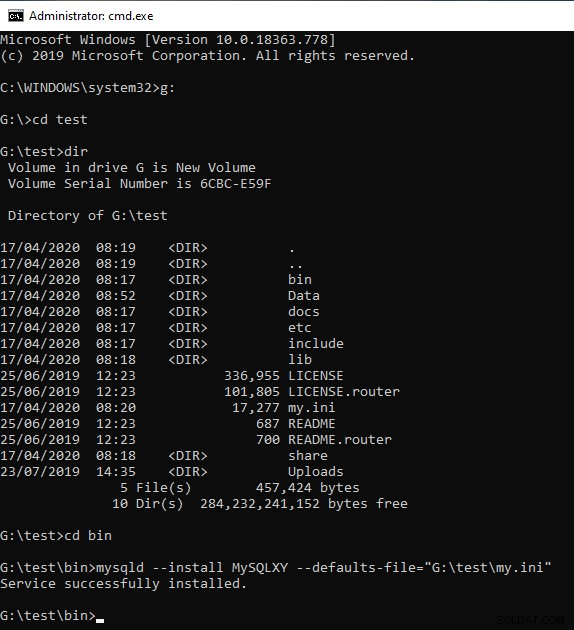The image size is (574, 630).
Task: Click the 'Uploads' directory listing
Action: [x=316, y=472]
